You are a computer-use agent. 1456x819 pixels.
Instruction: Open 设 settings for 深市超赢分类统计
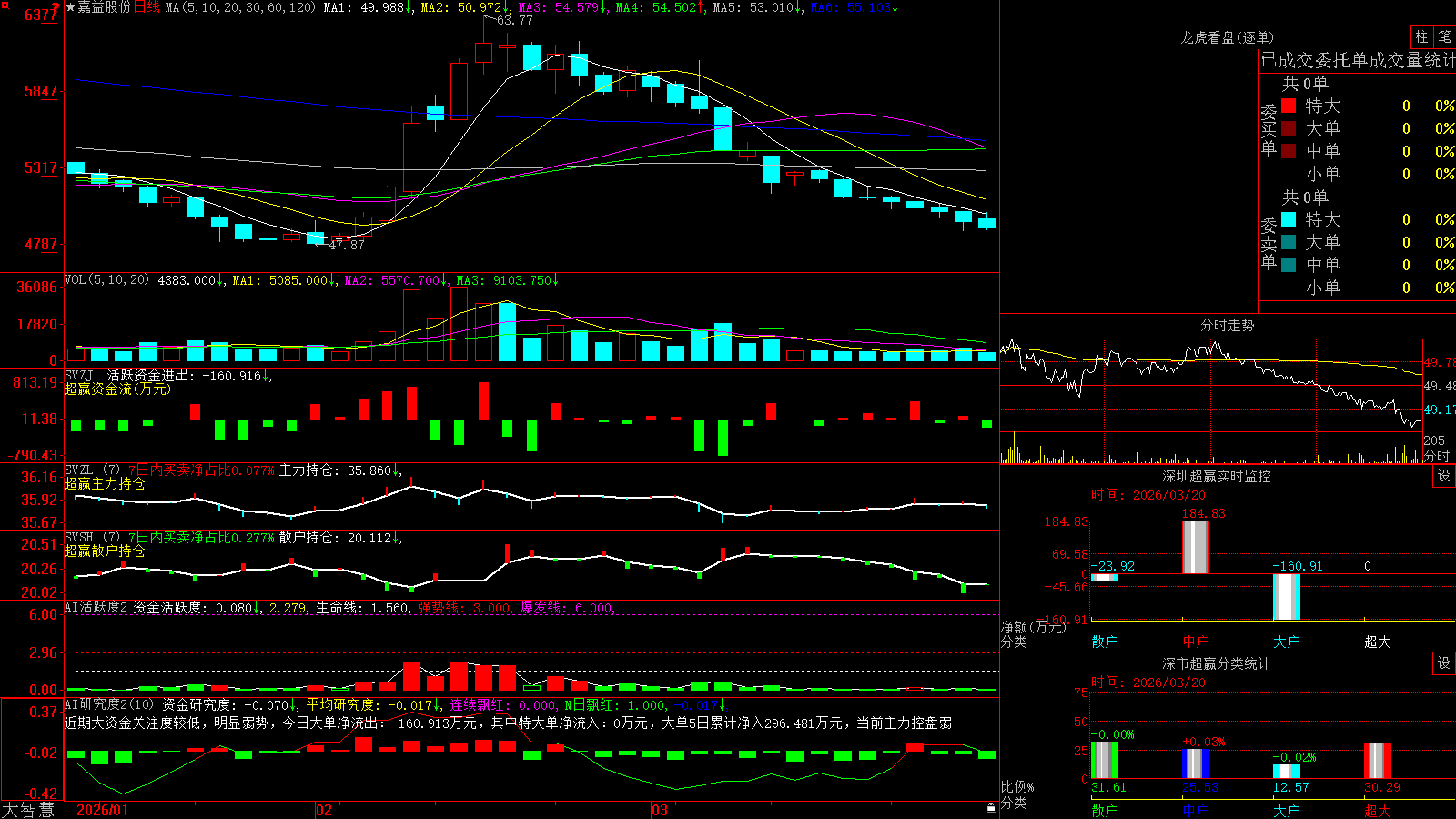[x=1444, y=663]
